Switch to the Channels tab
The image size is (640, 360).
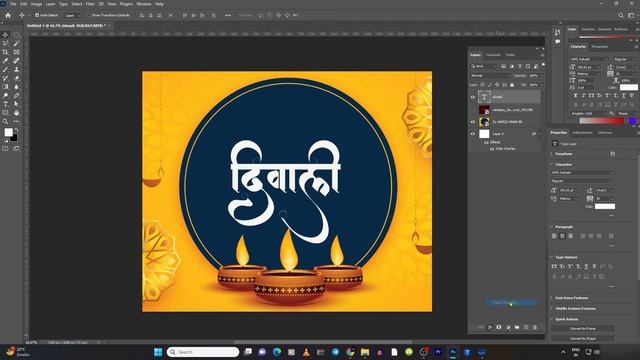click(493, 55)
